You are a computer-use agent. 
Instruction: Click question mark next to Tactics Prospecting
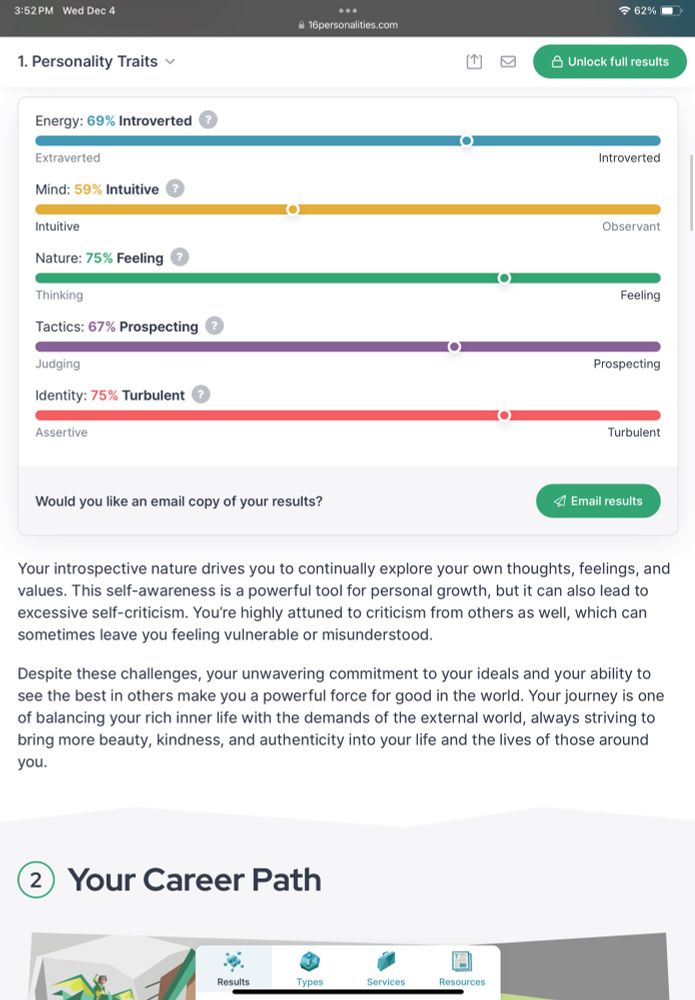click(214, 326)
